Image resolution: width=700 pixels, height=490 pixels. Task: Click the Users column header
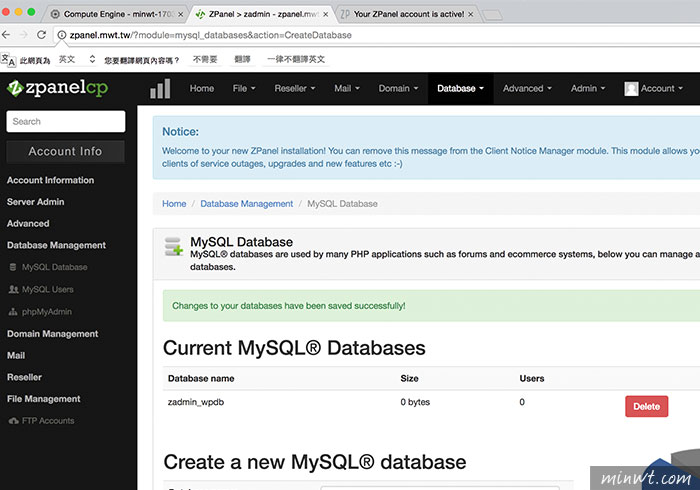pyautogui.click(x=532, y=378)
